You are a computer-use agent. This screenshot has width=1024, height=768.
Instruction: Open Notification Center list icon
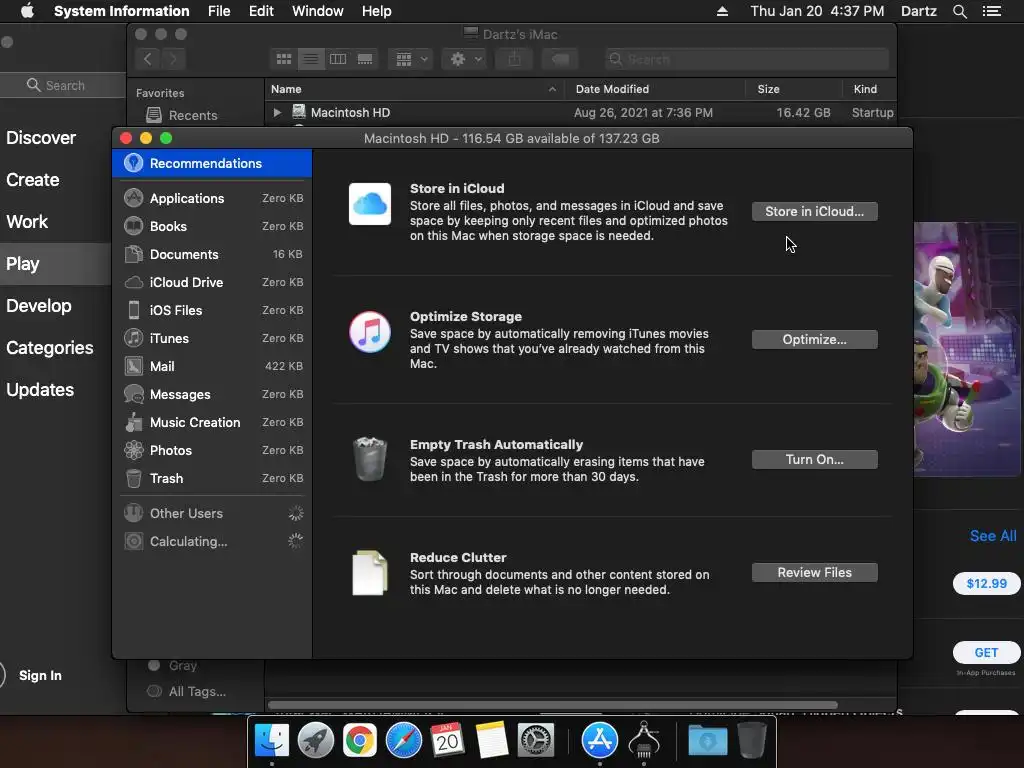point(992,11)
